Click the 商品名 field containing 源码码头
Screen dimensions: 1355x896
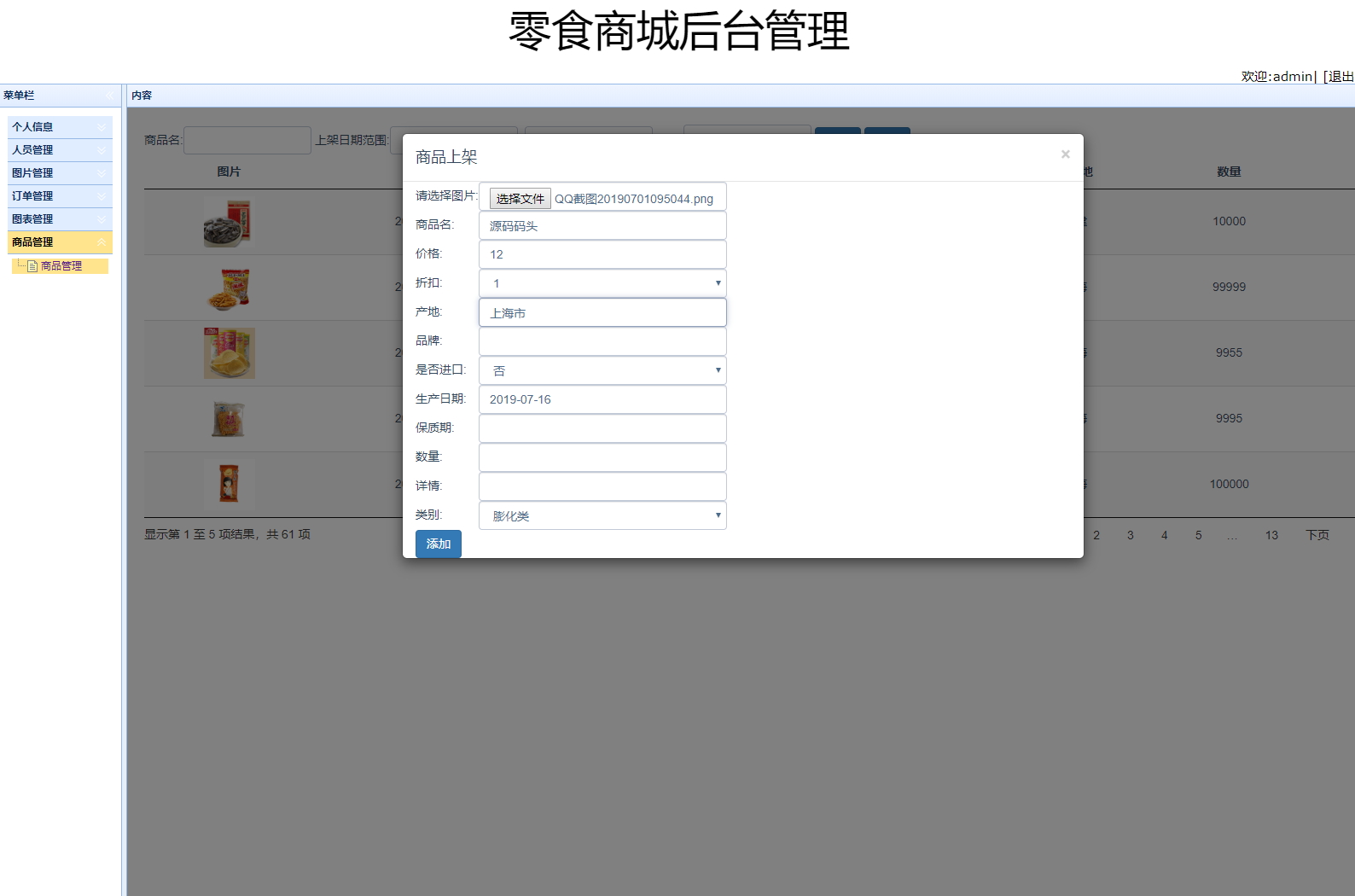[602, 226]
